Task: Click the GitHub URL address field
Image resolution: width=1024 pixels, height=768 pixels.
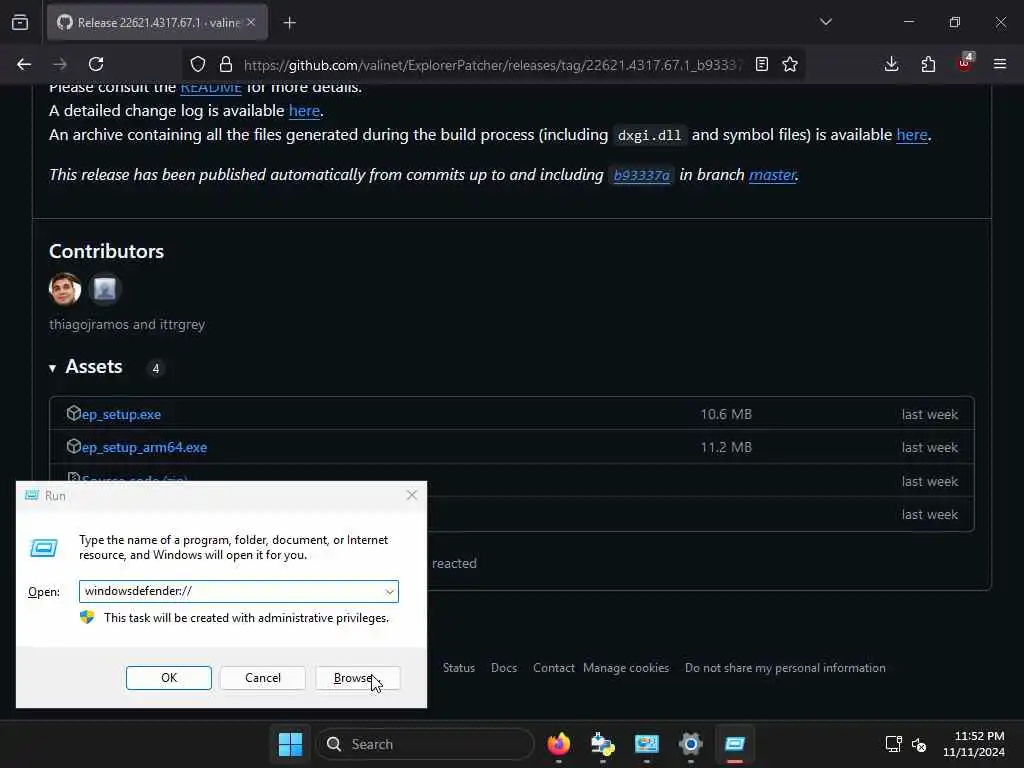Action: 492,65
